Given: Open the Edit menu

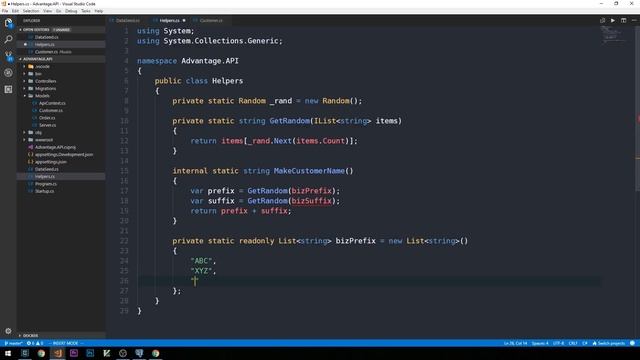Looking at the screenshot, I should coord(16,11).
